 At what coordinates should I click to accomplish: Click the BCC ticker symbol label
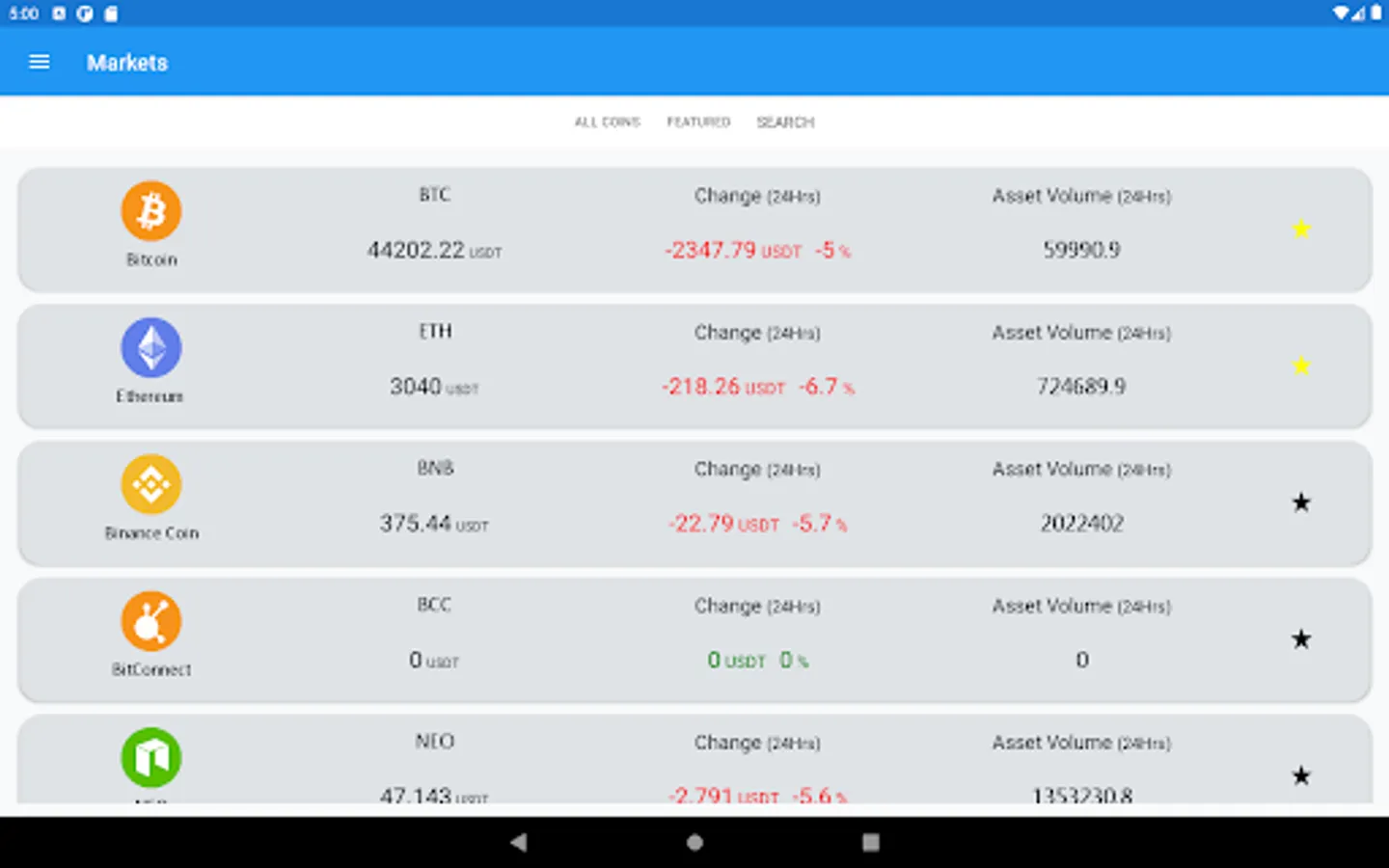(x=434, y=605)
